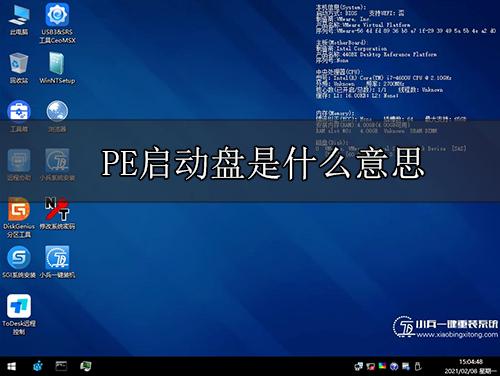
Task: Launch the USB3&SRS CeoMSX tool icon
Action: (x=57, y=23)
